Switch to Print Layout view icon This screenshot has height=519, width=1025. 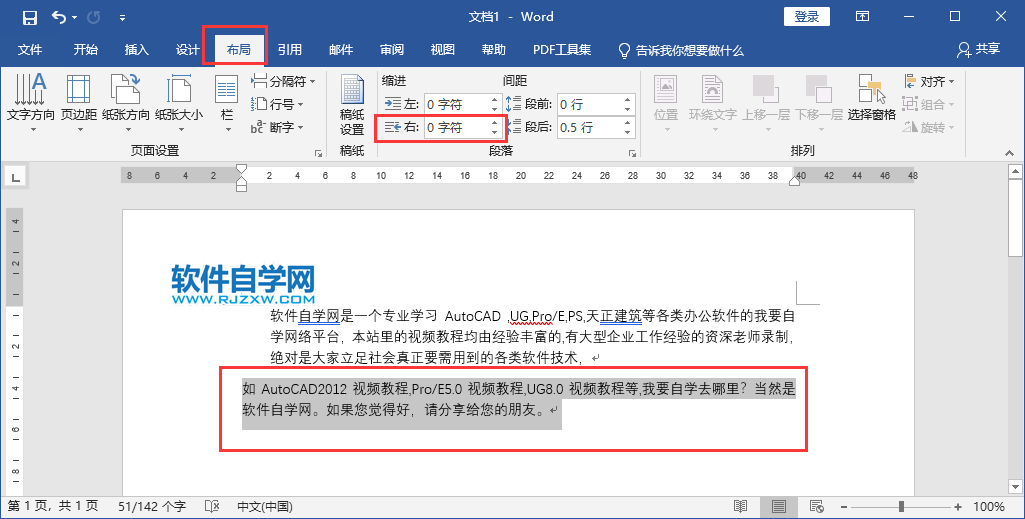pos(778,507)
